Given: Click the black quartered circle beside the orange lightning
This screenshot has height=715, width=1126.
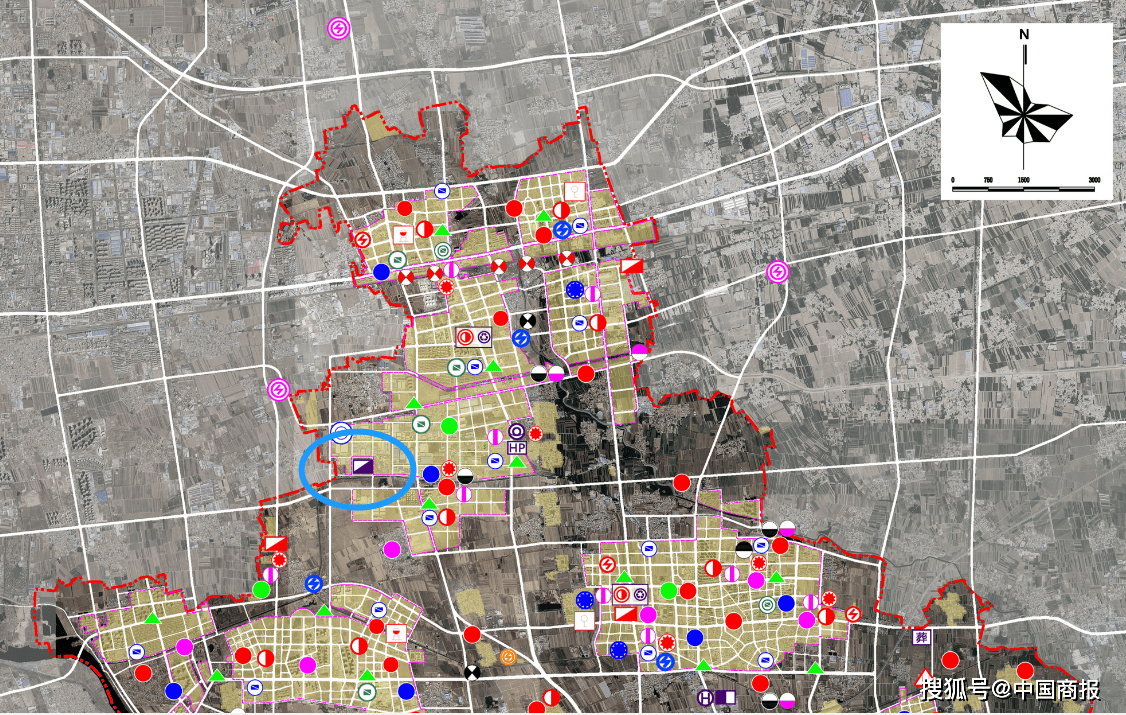Looking at the screenshot, I should (x=472, y=673).
